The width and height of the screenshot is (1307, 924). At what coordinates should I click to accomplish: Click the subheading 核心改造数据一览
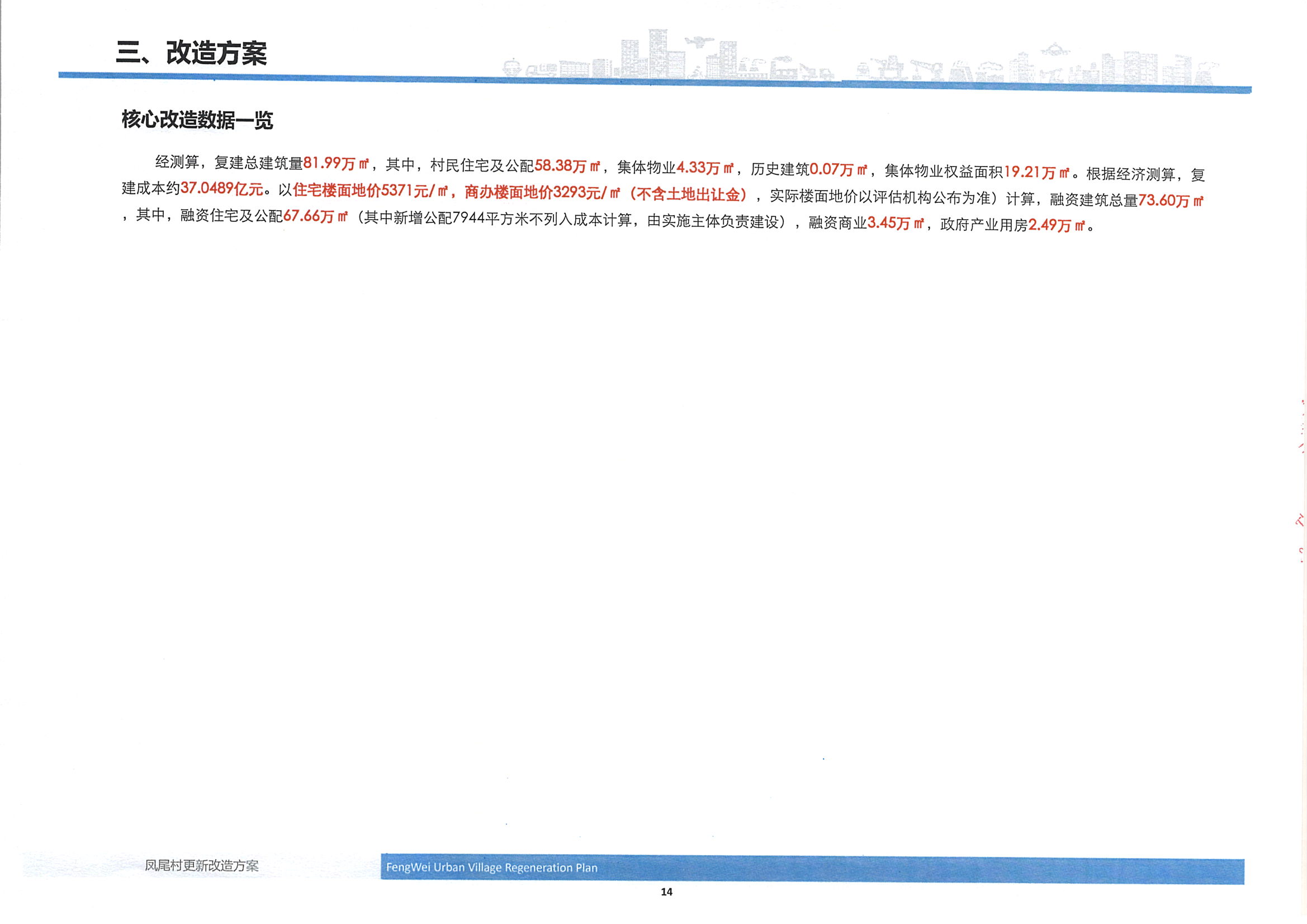click(x=197, y=120)
